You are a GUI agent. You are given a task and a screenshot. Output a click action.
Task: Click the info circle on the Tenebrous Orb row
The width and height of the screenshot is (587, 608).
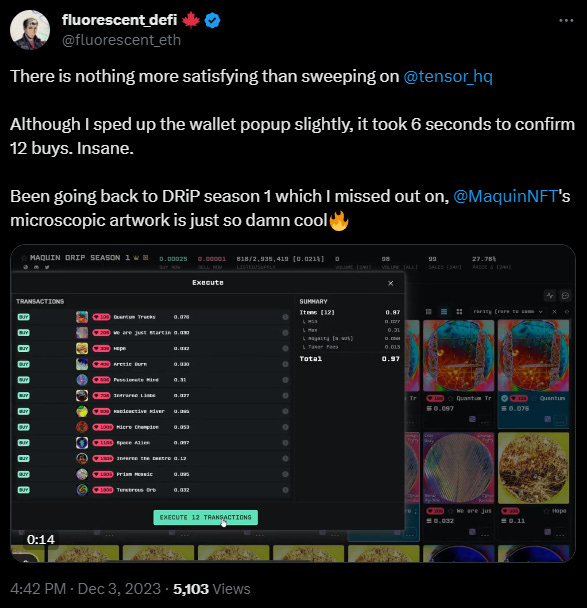coord(285,490)
